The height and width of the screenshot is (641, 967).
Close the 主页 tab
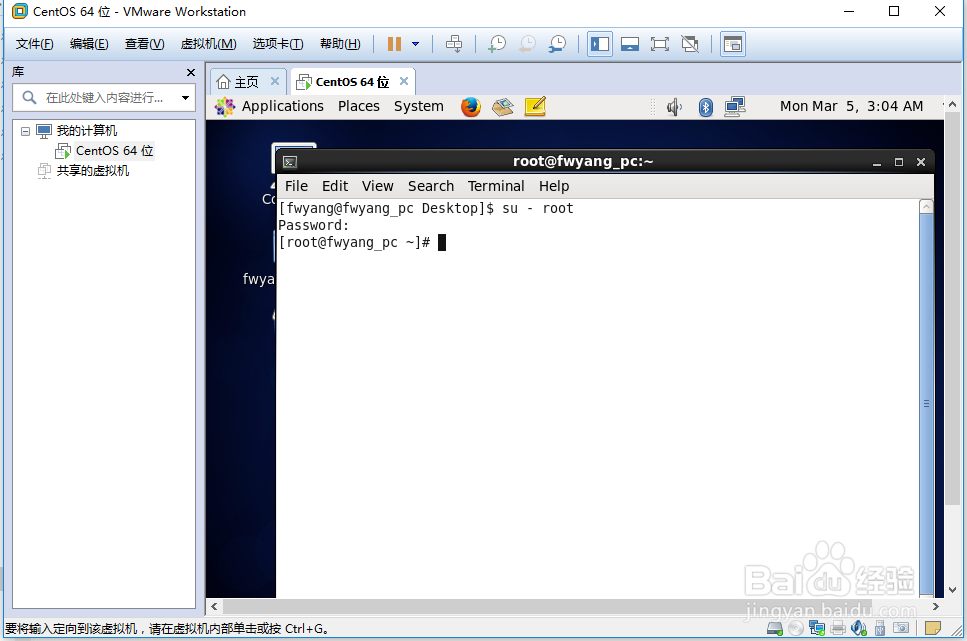275,81
